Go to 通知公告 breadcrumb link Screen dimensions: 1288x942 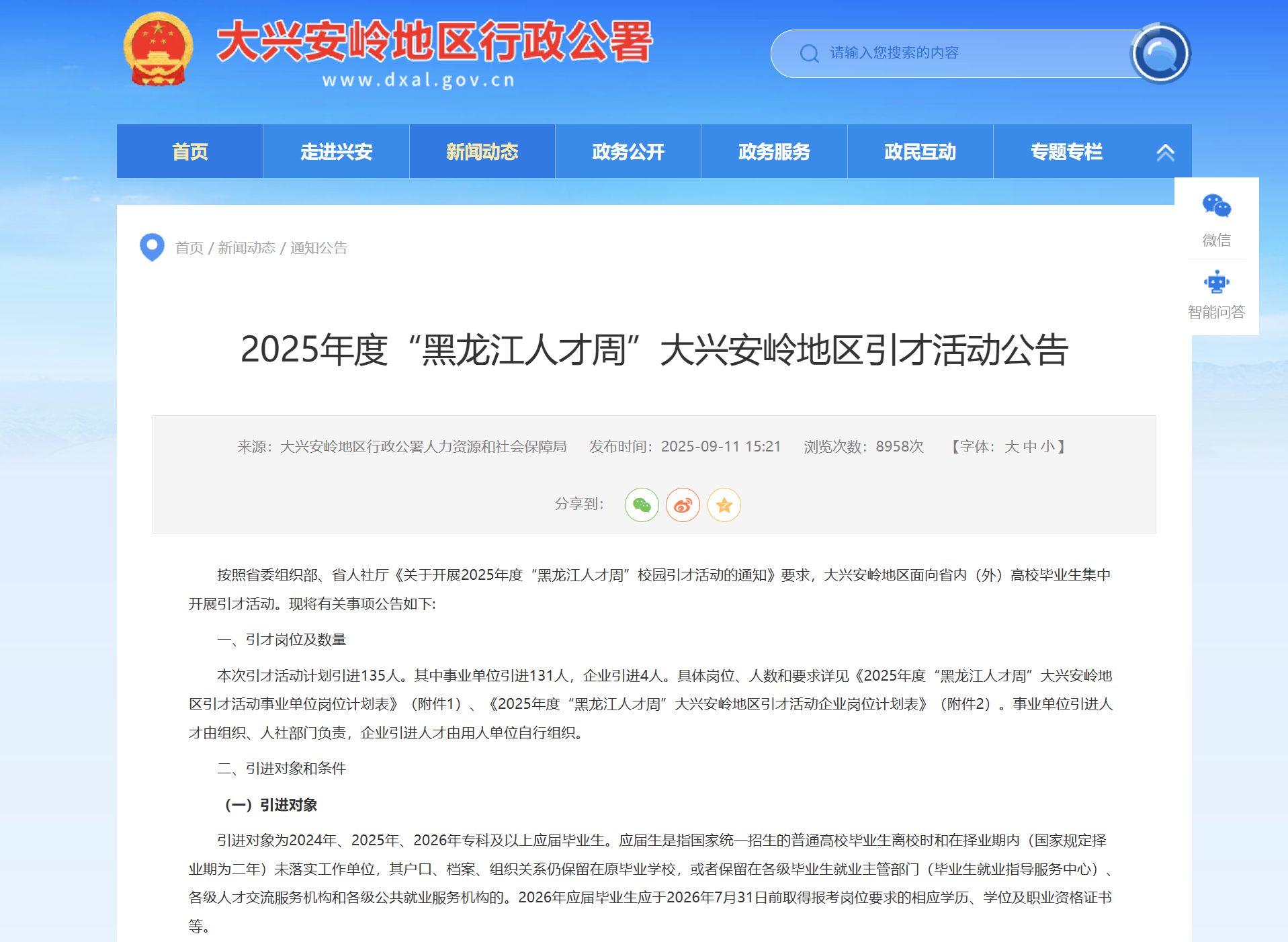(x=318, y=248)
